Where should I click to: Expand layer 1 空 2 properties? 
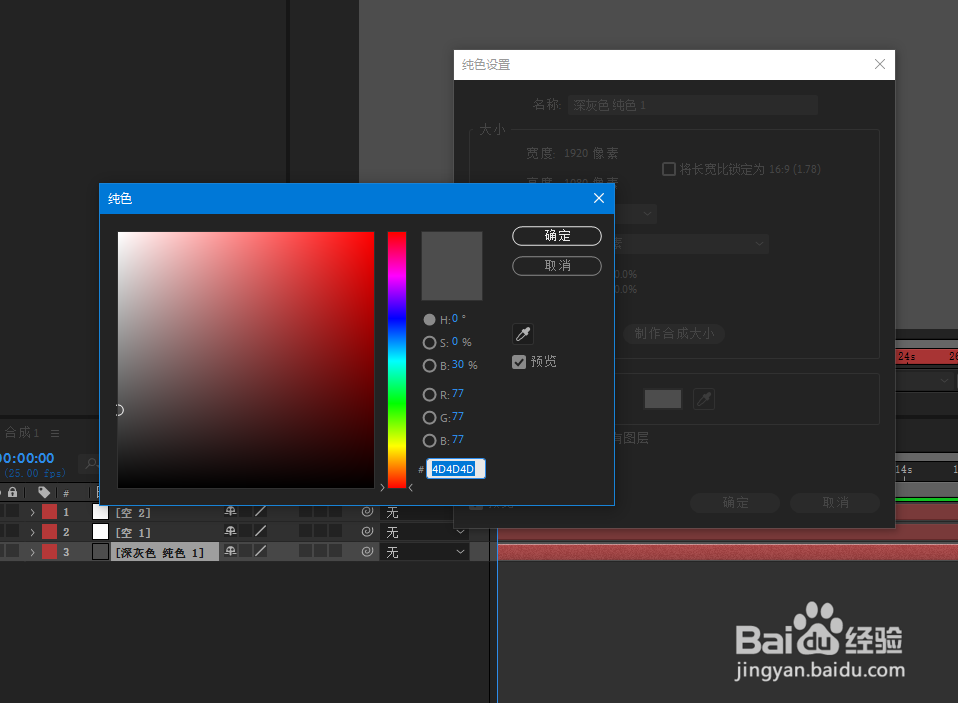click(x=32, y=512)
